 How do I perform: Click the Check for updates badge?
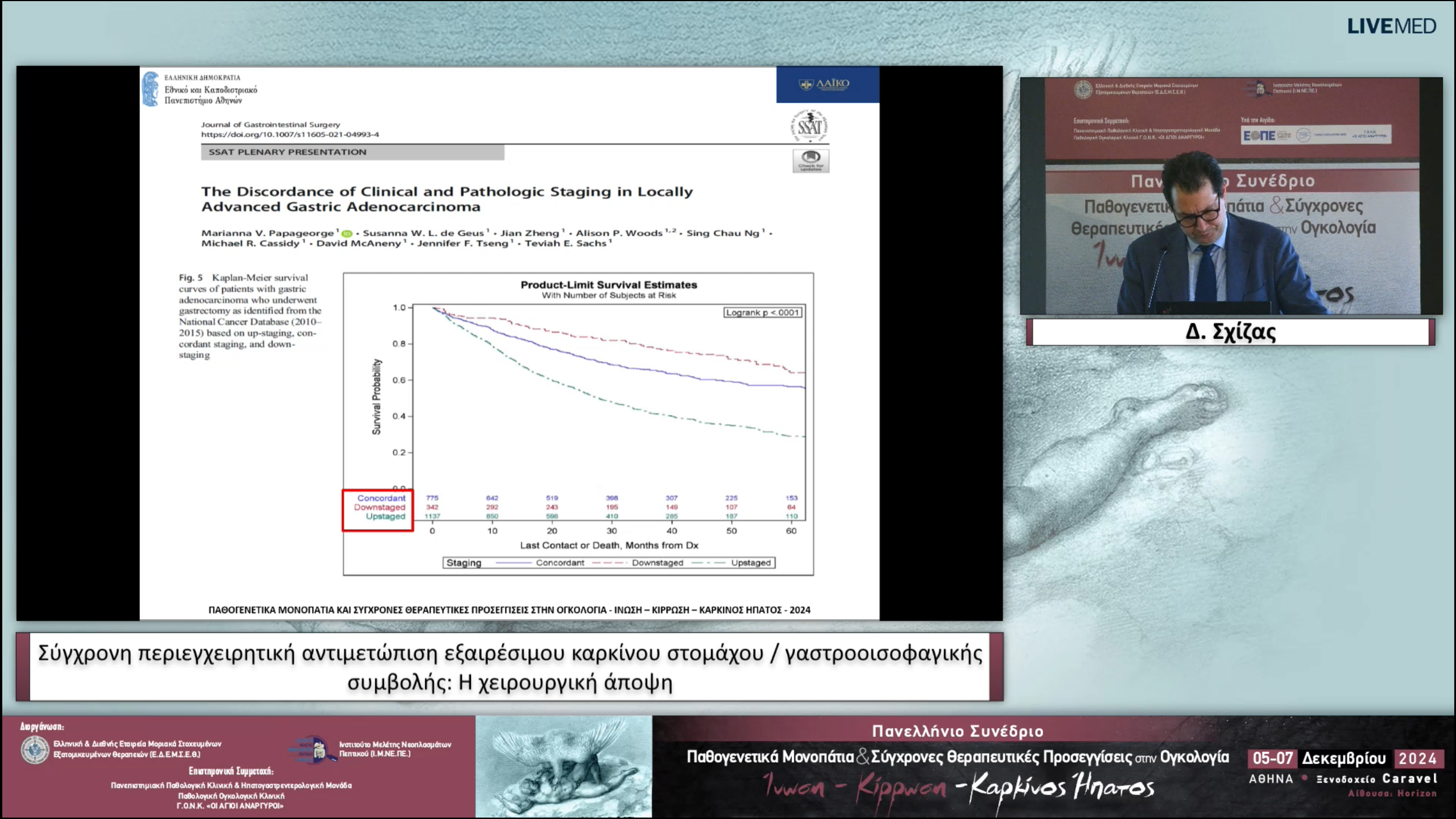(810, 161)
